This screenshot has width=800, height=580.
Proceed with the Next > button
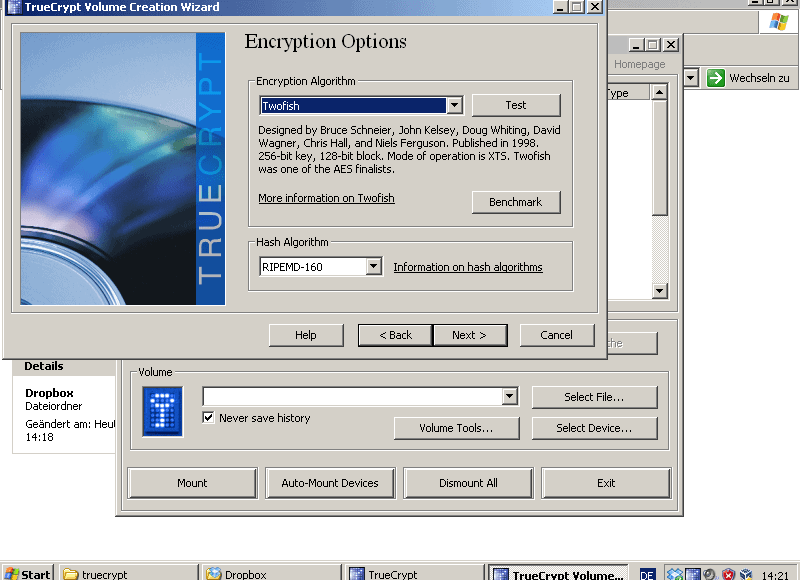click(x=470, y=335)
